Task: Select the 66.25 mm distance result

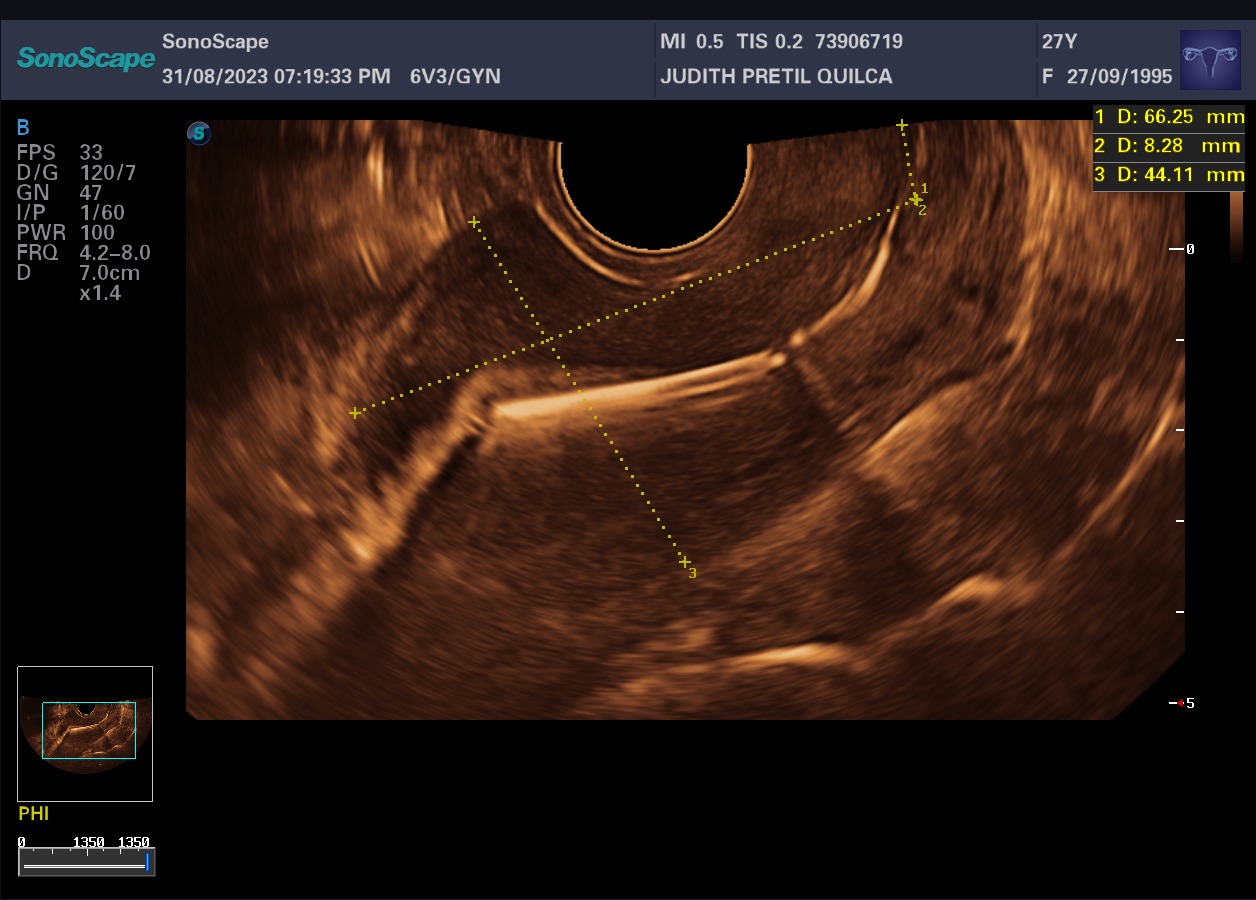Action: pos(1168,117)
